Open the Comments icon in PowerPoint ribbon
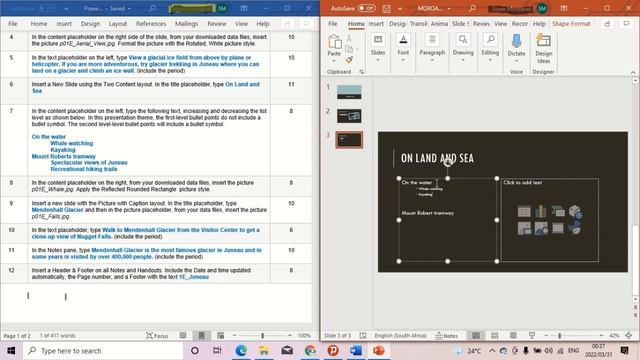 coord(627,24)
